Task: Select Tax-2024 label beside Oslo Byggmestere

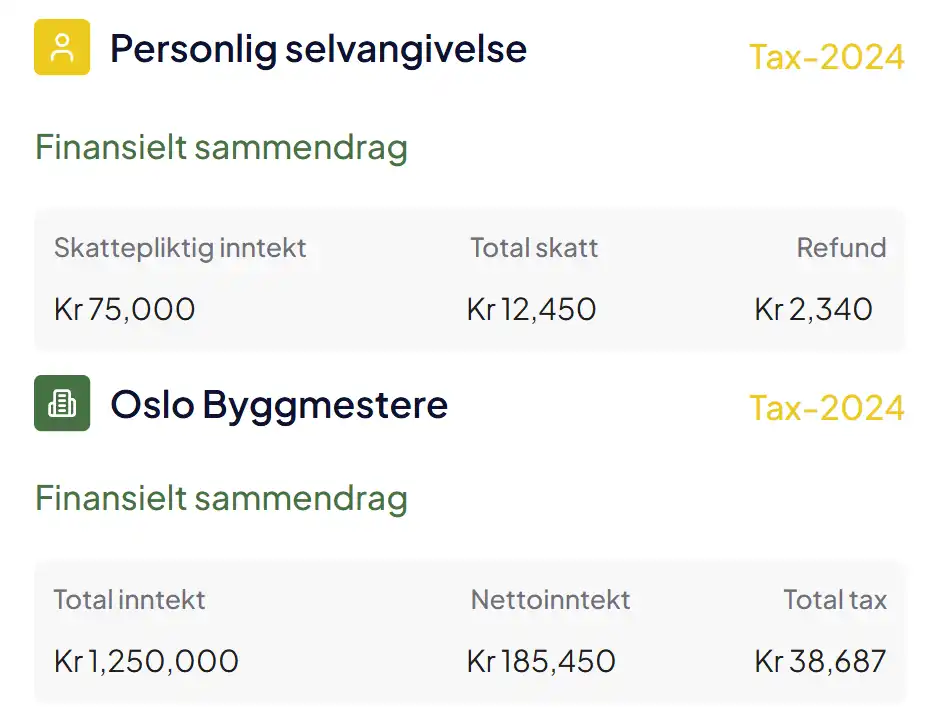Action: pyautogui.click(x=827, y=408)
